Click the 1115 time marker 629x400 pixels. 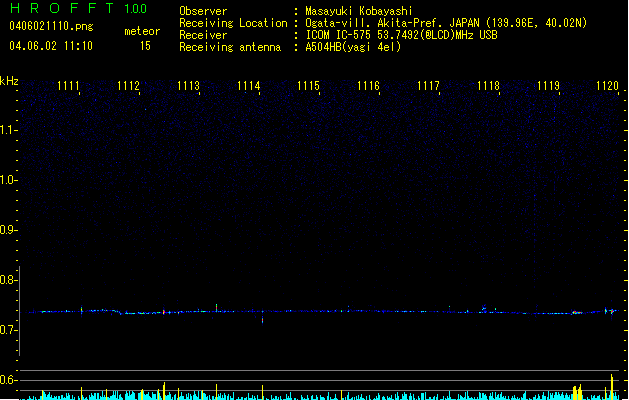pyautogui.click(x=308, y=86)
